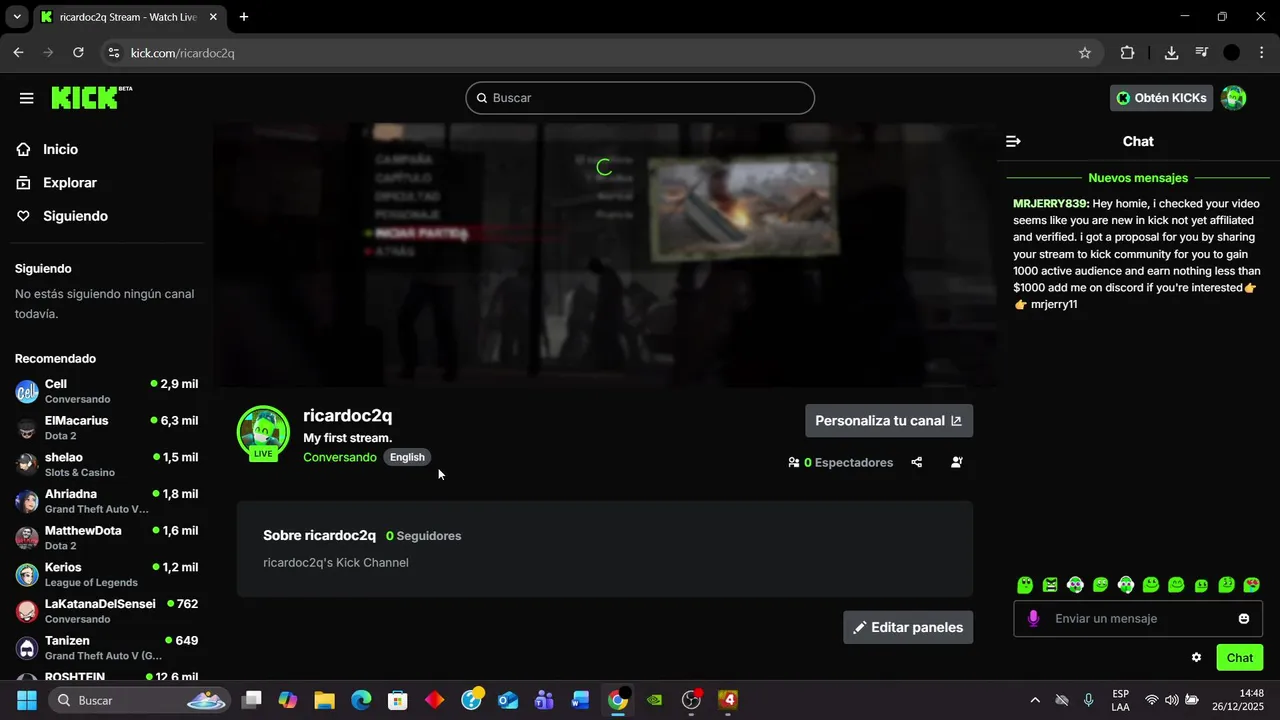Image resolution: width=1280 pixels, height=720 pixels.
Task: Click Personaliza tu canal button
Action: point(889,421)
